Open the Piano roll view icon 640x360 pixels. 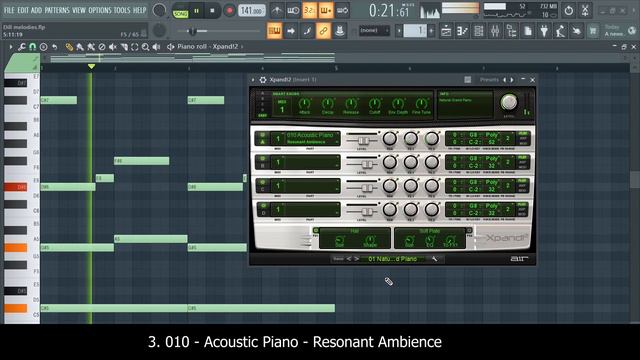(462, 31)
